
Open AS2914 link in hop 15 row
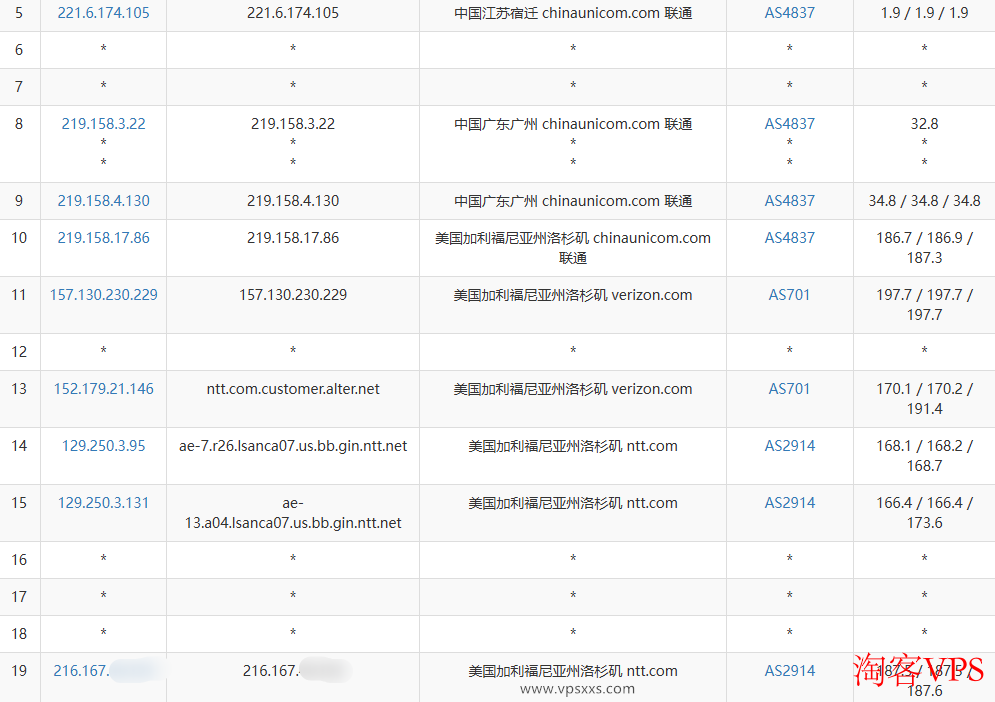pyautogui.click(x=789, y=503)
